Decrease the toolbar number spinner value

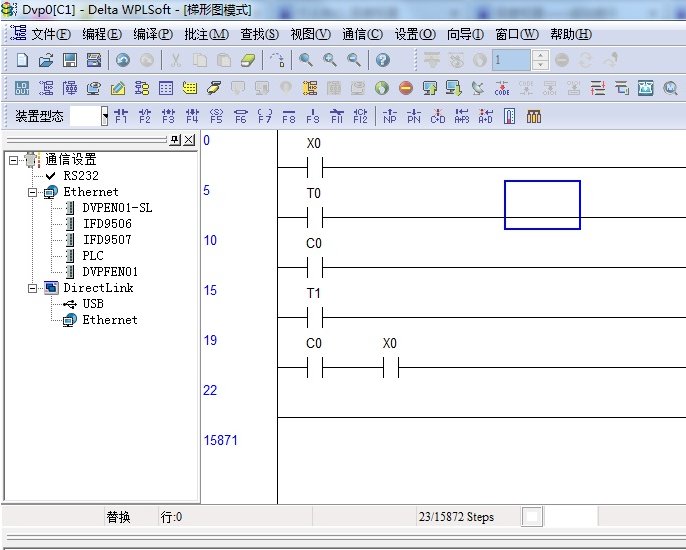pyautogui.click(x=541, y=65)
